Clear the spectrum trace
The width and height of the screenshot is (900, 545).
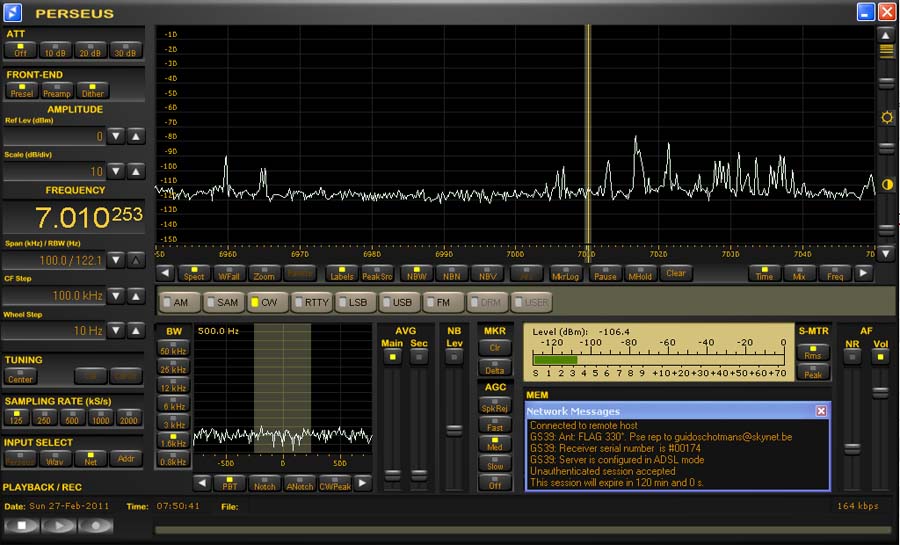(676, 273)
